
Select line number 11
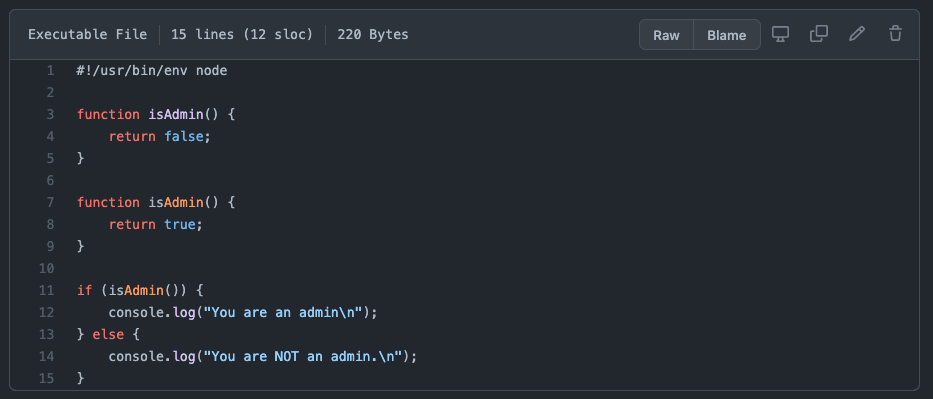46,290
